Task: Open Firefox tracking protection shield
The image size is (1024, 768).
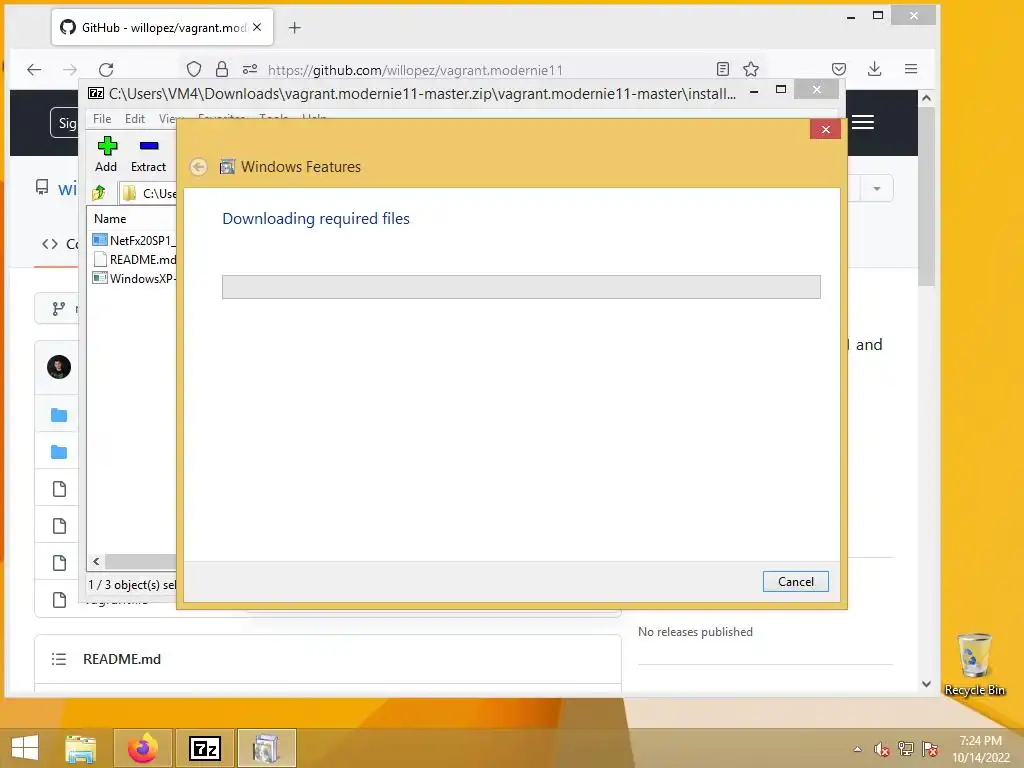Action: (194, 69)
